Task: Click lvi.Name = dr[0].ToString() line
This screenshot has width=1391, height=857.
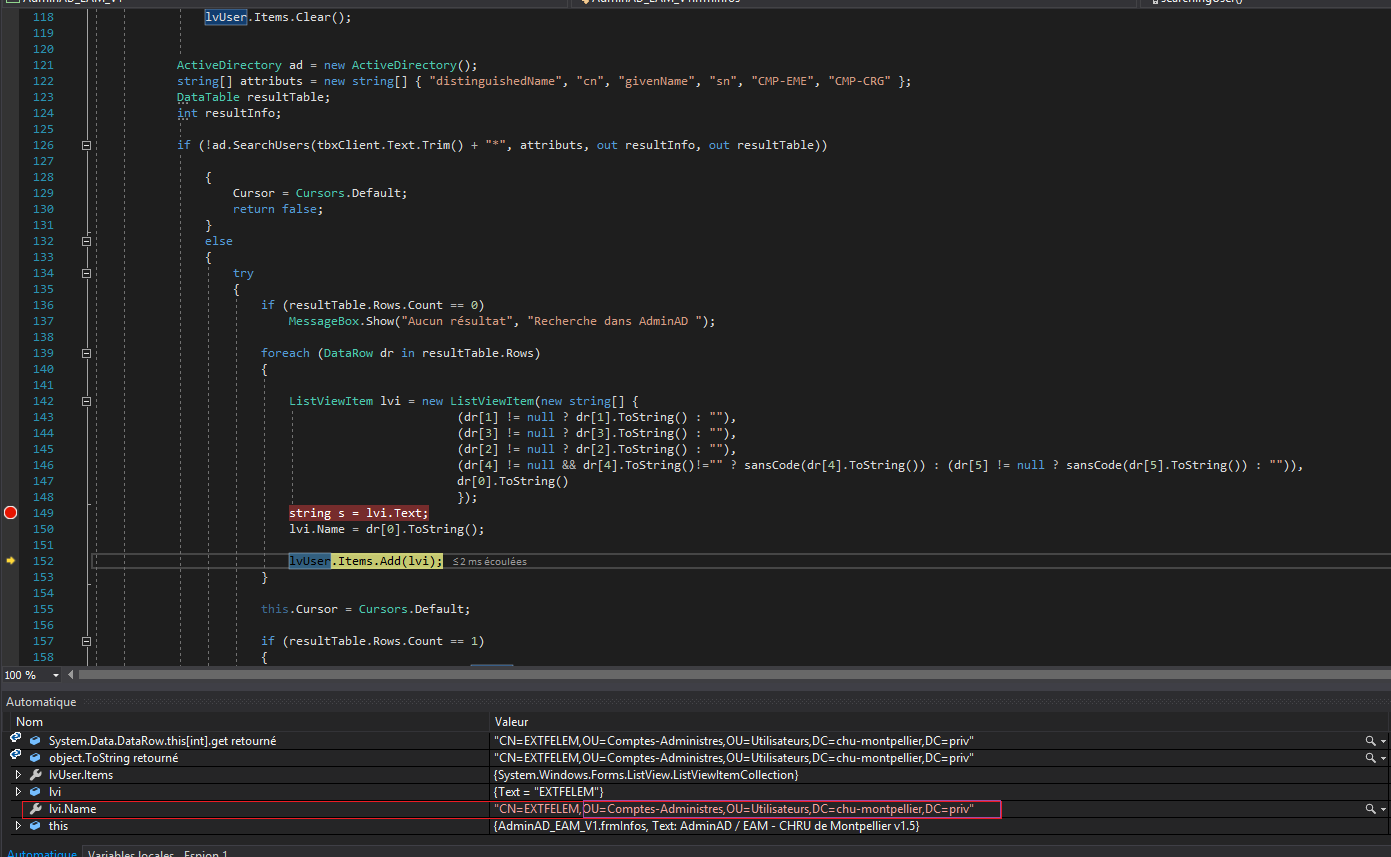Action: (x=386, y=529)
